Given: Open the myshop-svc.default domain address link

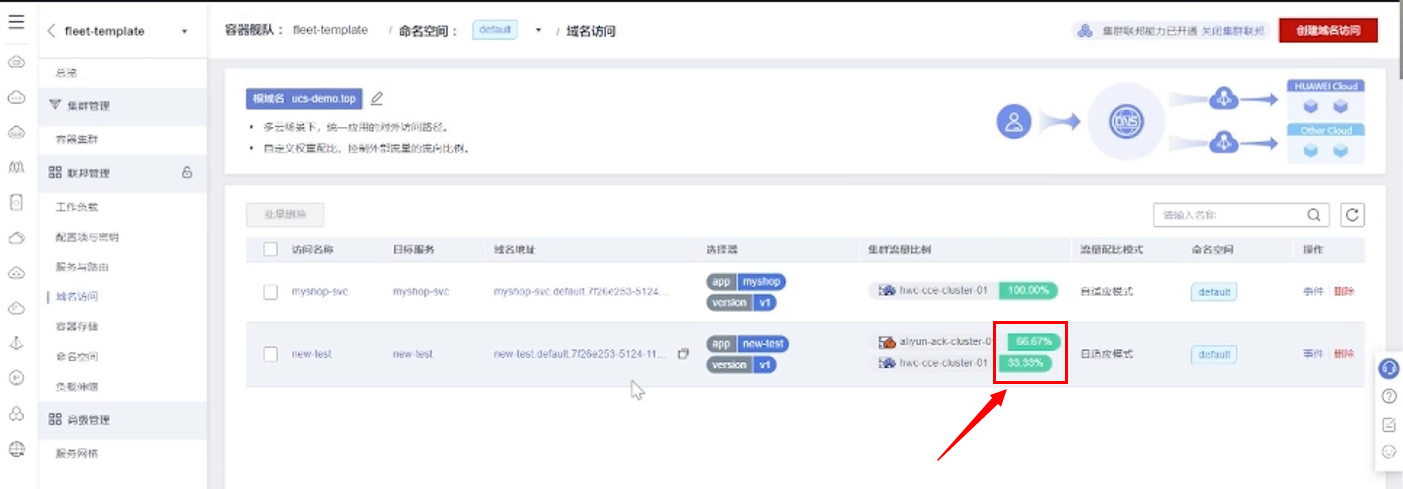Looking at the screenshot, I should tap(580, 291).
